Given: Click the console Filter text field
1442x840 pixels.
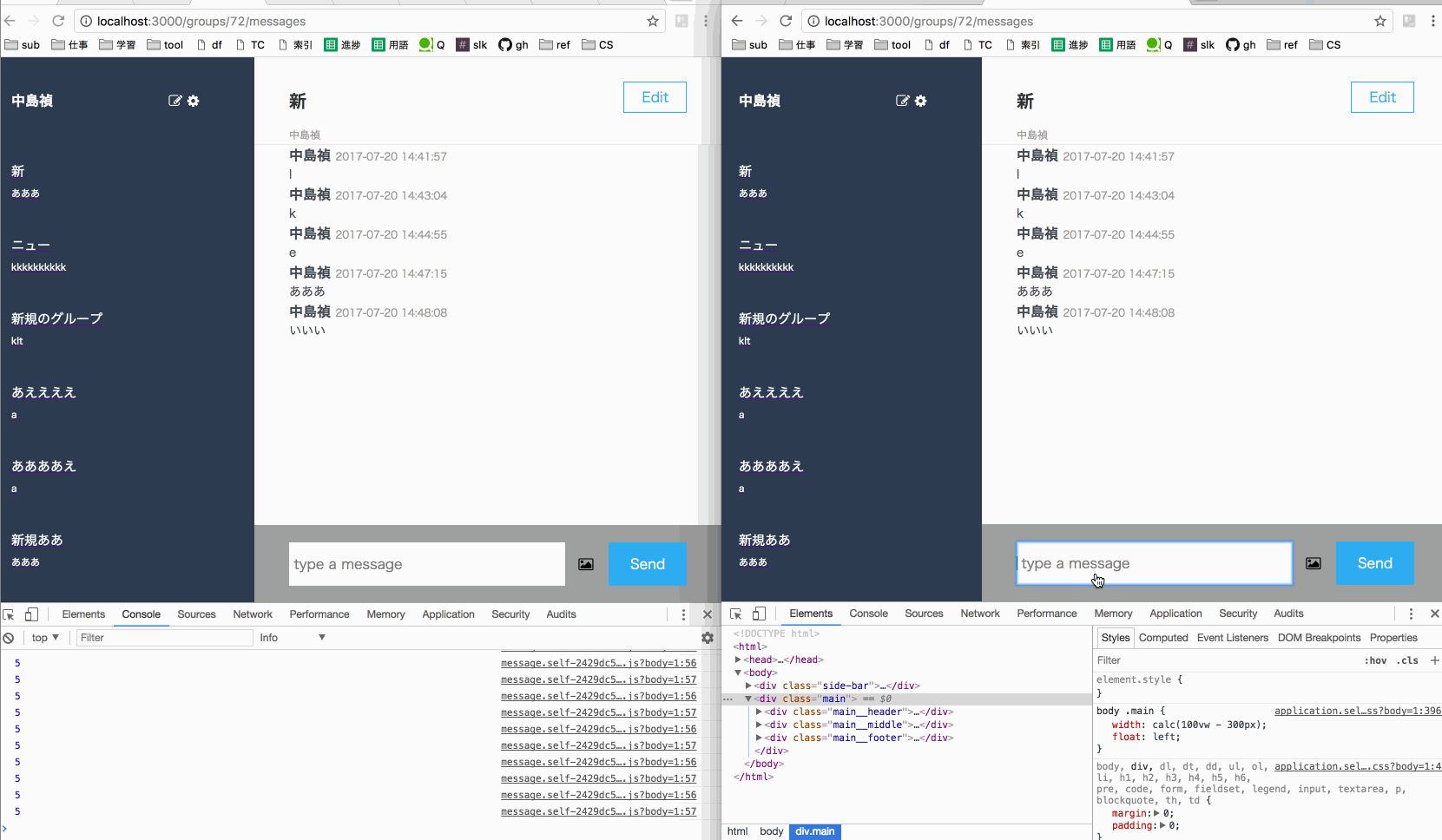Looking at the screenshot, I should [x=163, y=638].
